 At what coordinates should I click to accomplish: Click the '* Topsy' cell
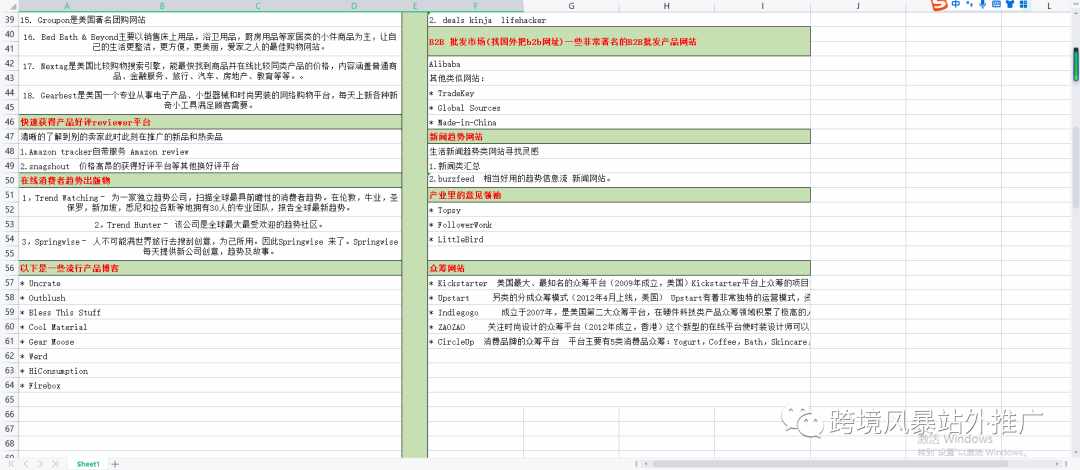click(x=619, y=210)
